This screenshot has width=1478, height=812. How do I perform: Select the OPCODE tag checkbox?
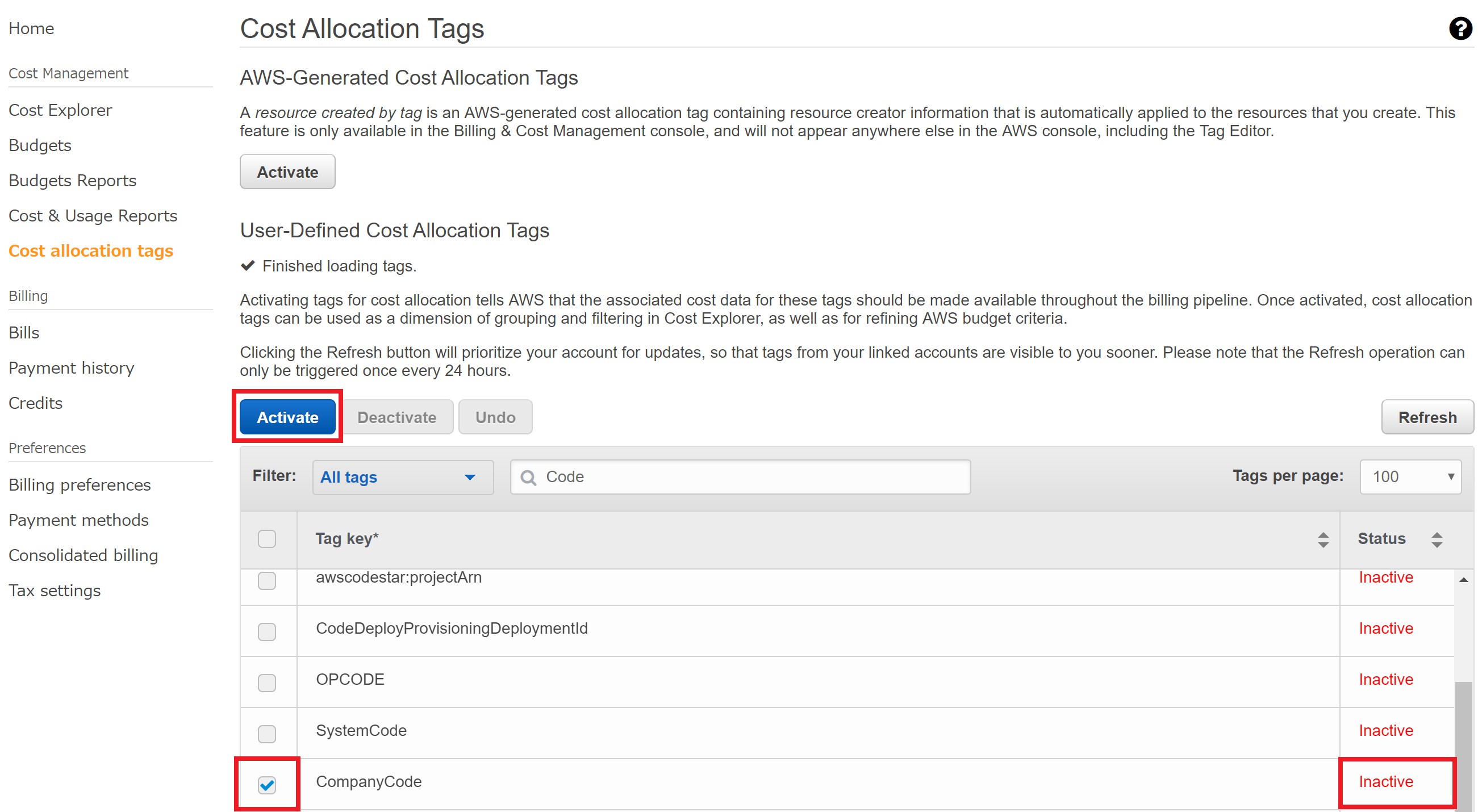(267, 682)
